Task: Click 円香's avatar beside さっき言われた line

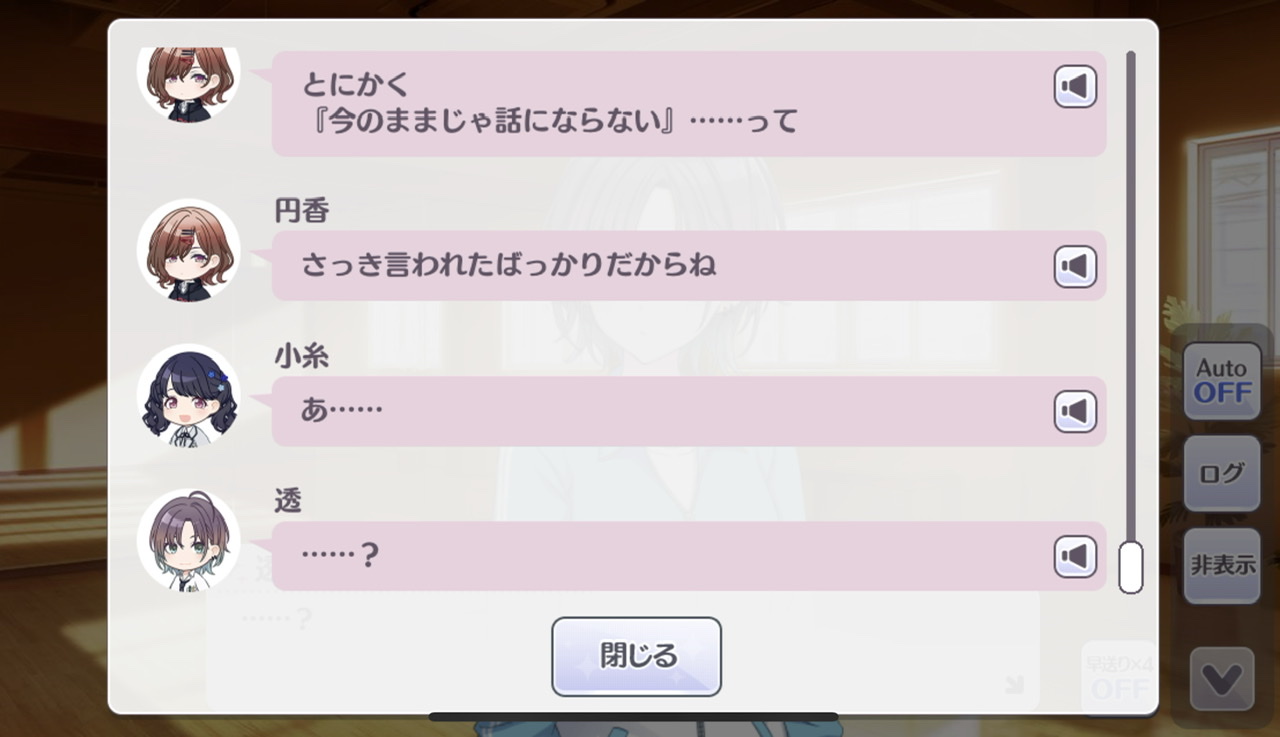Action: pyautogui.click(x=189, y=250)
